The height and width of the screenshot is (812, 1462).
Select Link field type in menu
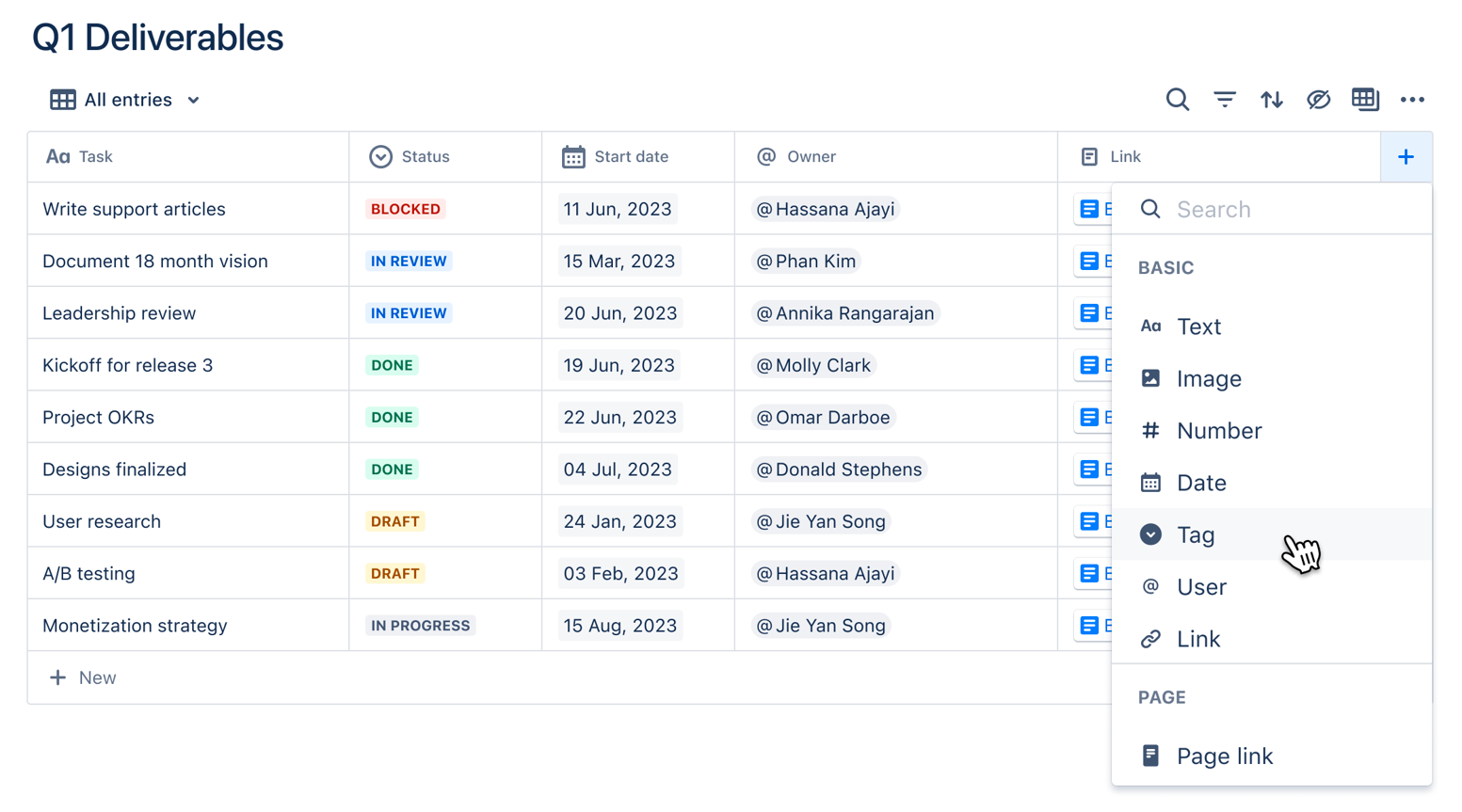(x=1272, y=639)
